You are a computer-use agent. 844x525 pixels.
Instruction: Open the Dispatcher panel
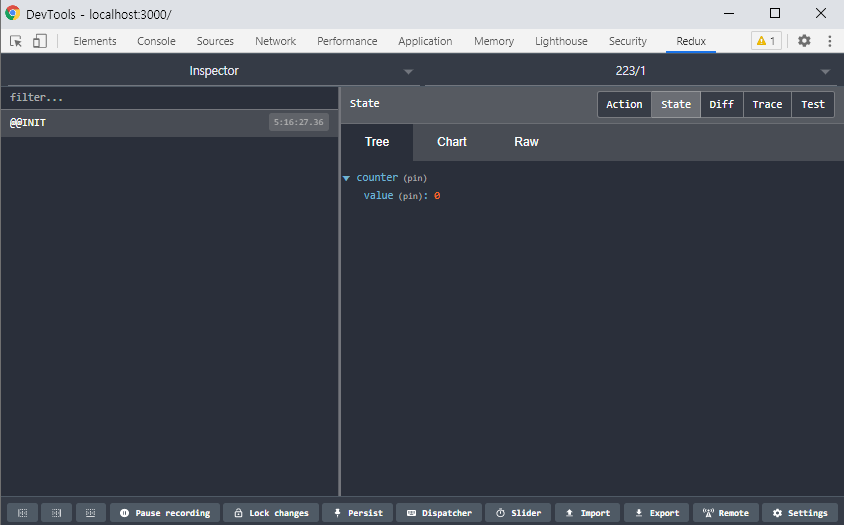[439, 513]
